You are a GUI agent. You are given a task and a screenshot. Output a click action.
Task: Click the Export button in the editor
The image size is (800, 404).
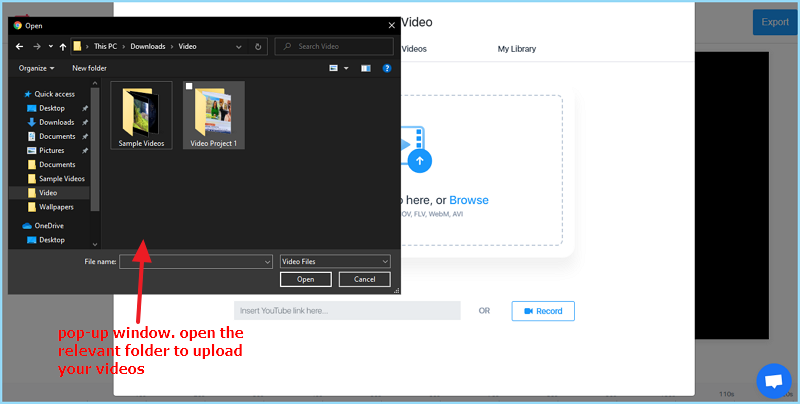[x=774, y=22]
